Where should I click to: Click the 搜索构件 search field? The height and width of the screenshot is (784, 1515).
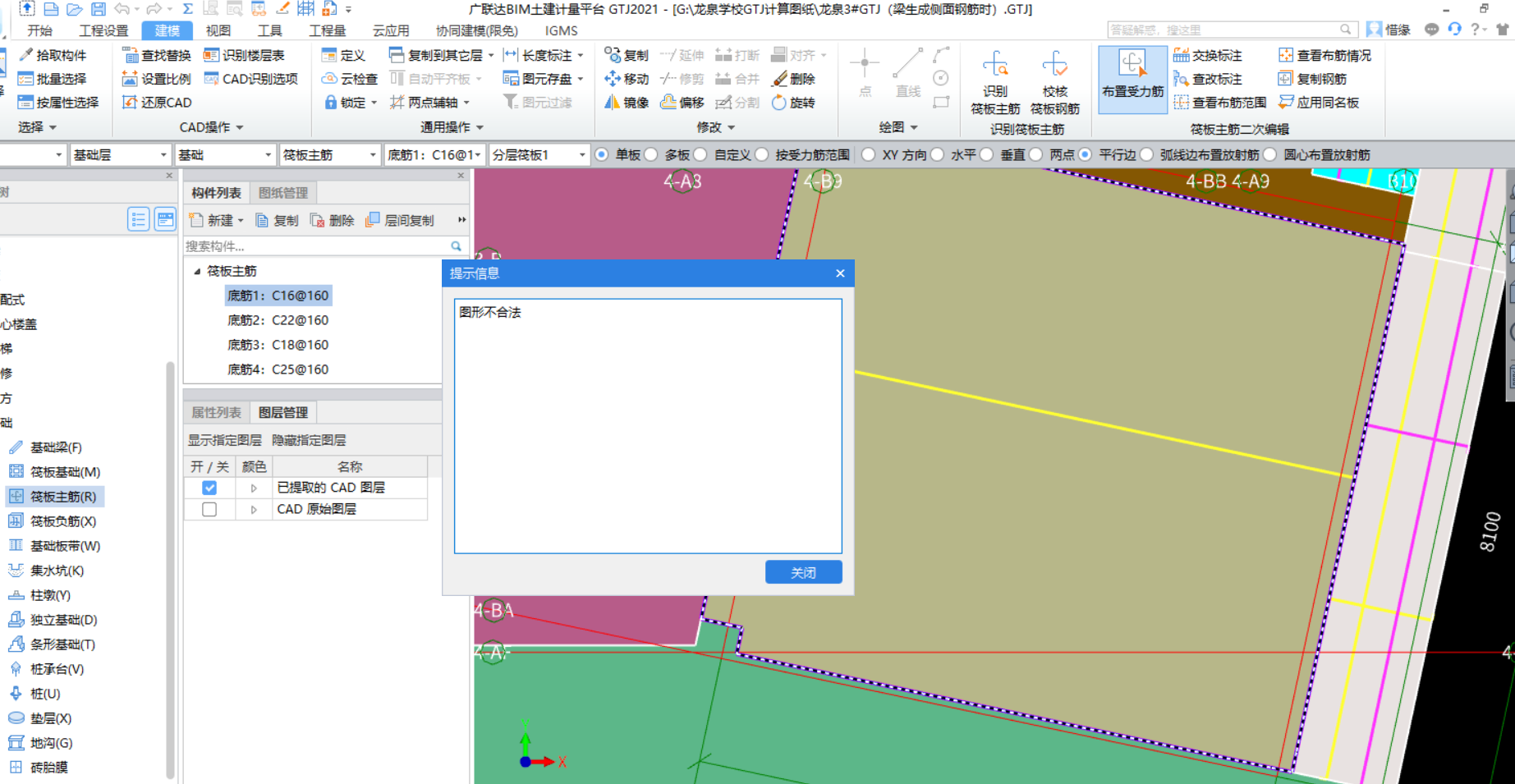click(316, 246)
